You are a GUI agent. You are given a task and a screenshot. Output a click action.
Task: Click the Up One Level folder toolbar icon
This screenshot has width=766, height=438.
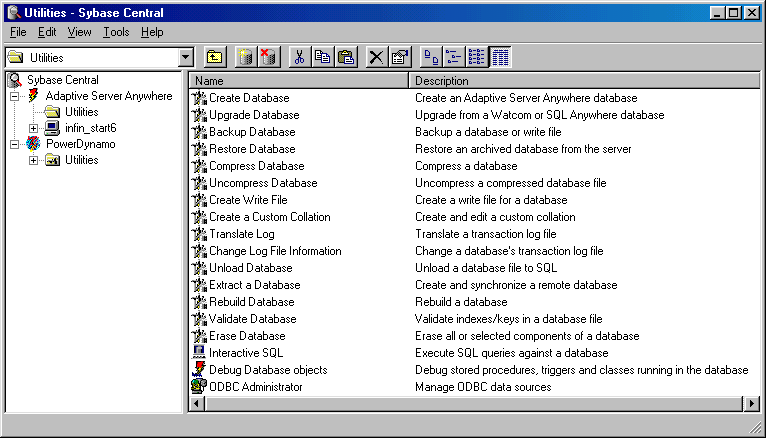tap(214, 57)
